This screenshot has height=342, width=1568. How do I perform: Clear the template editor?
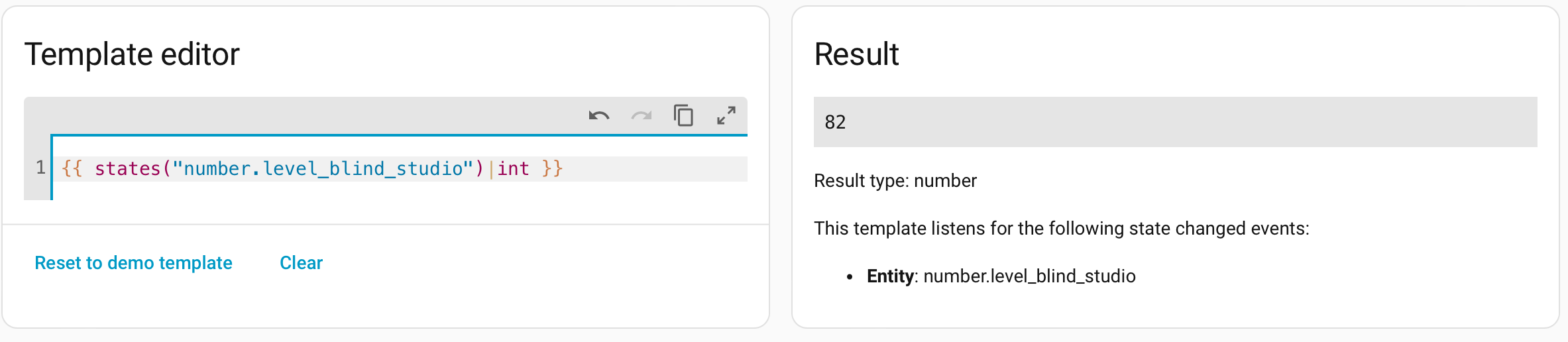pos(301,263)
